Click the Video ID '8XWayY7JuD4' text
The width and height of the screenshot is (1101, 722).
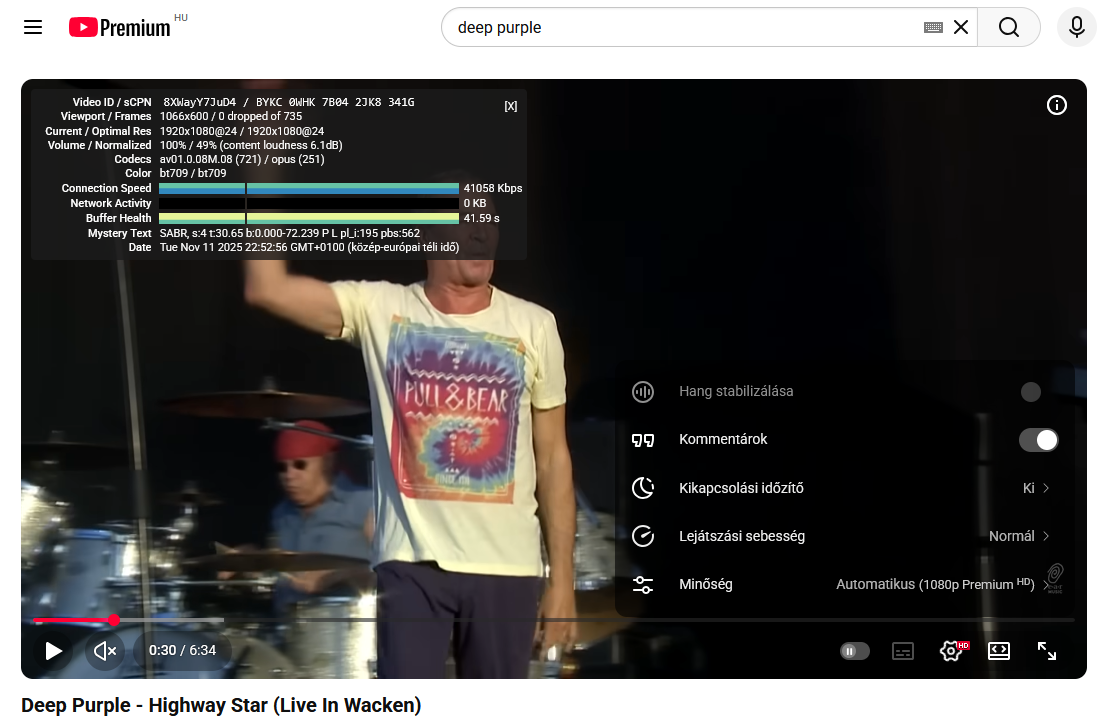199,103
